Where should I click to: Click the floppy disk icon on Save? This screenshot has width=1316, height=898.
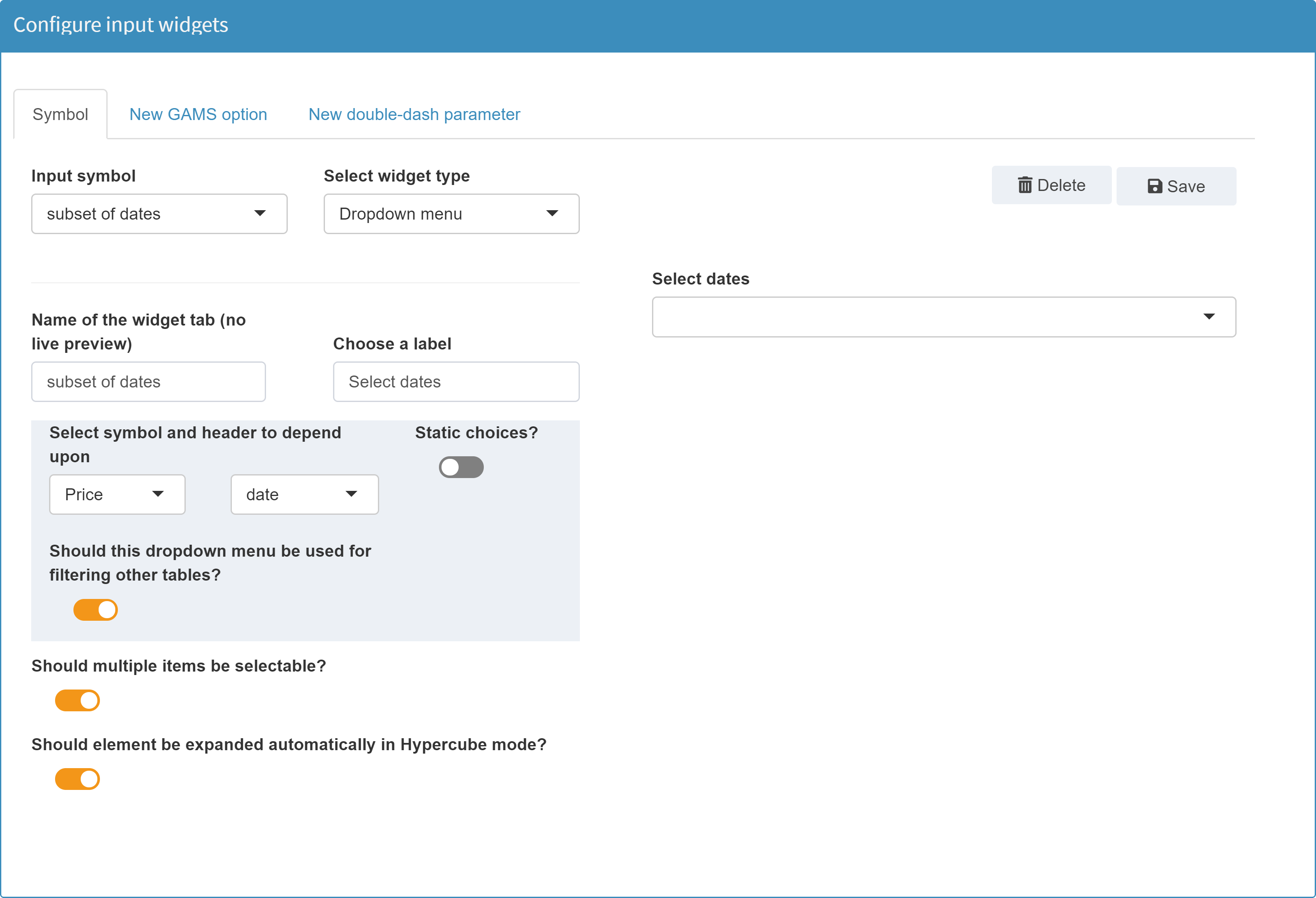pos(1155,186)
